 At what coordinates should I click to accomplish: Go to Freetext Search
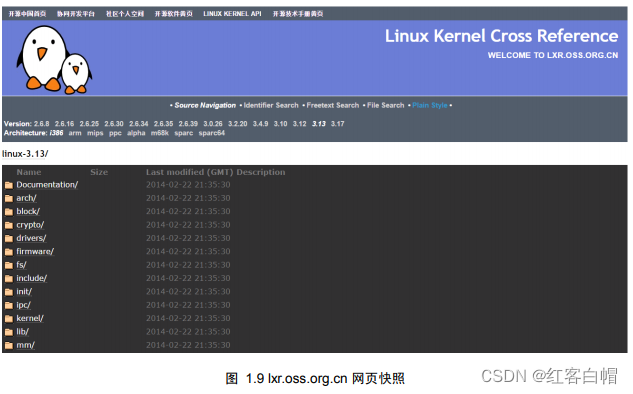333,105
